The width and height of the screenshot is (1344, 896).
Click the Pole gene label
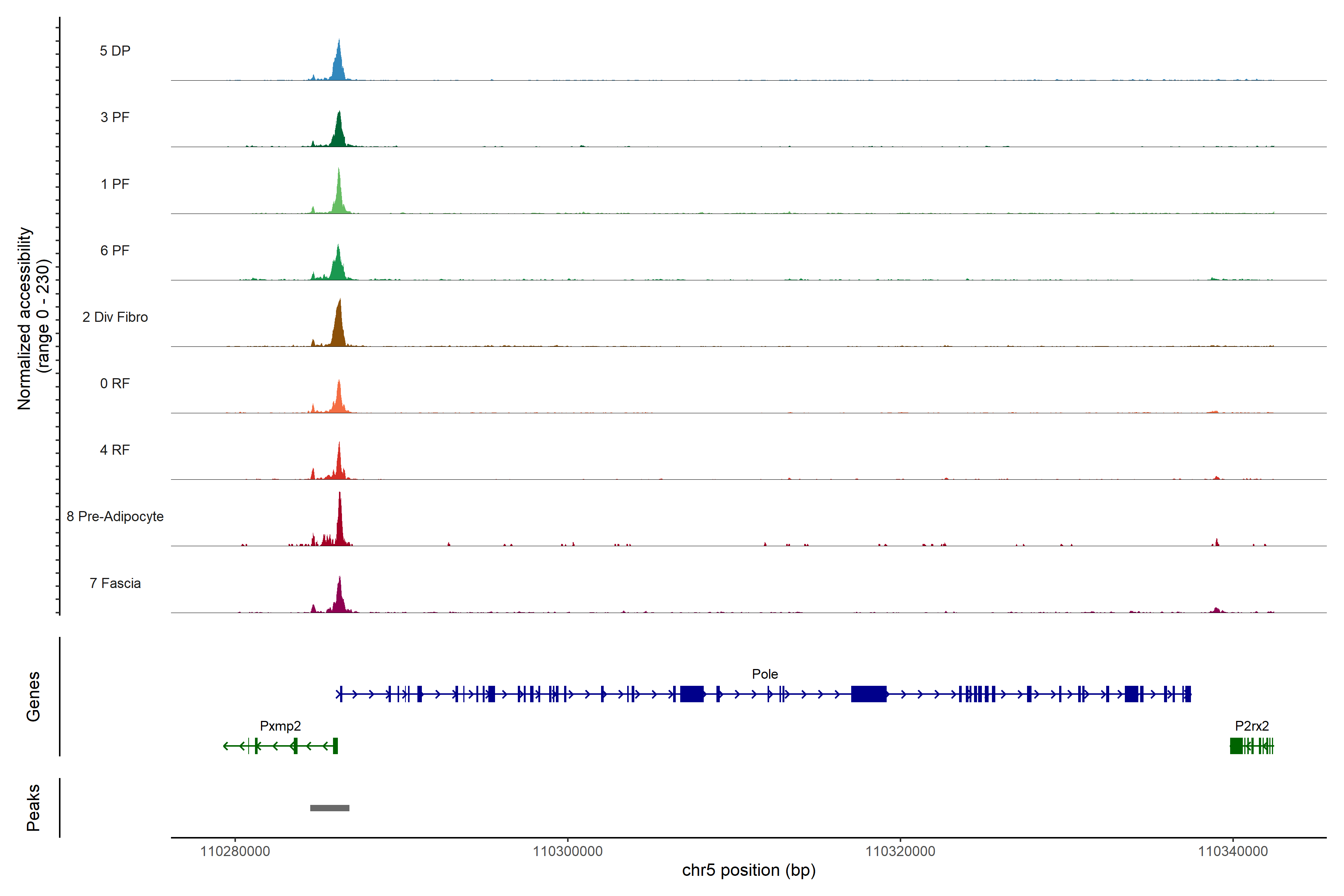click(x=765, y=674)
